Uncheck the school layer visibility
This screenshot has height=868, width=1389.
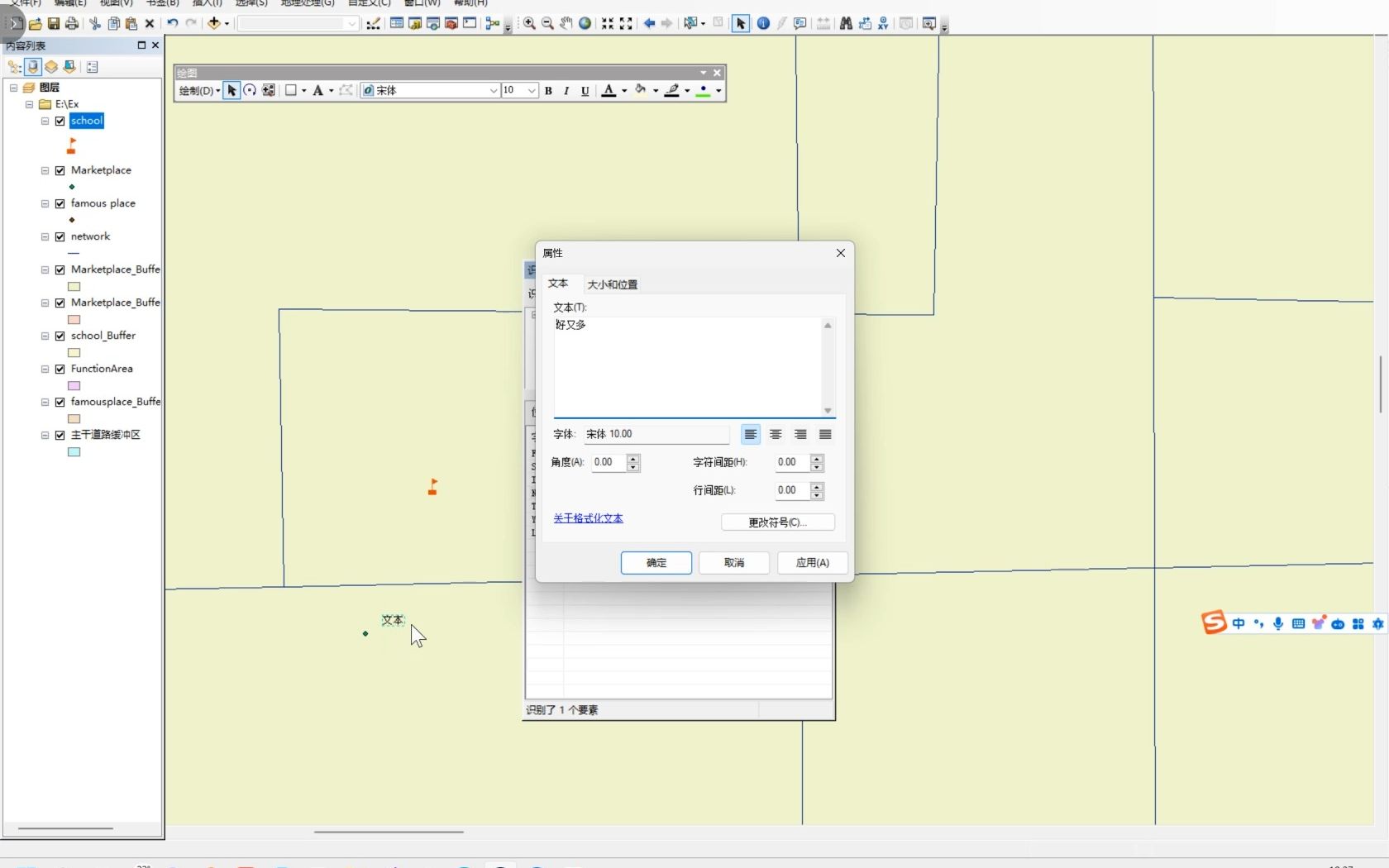pos(60,121)
